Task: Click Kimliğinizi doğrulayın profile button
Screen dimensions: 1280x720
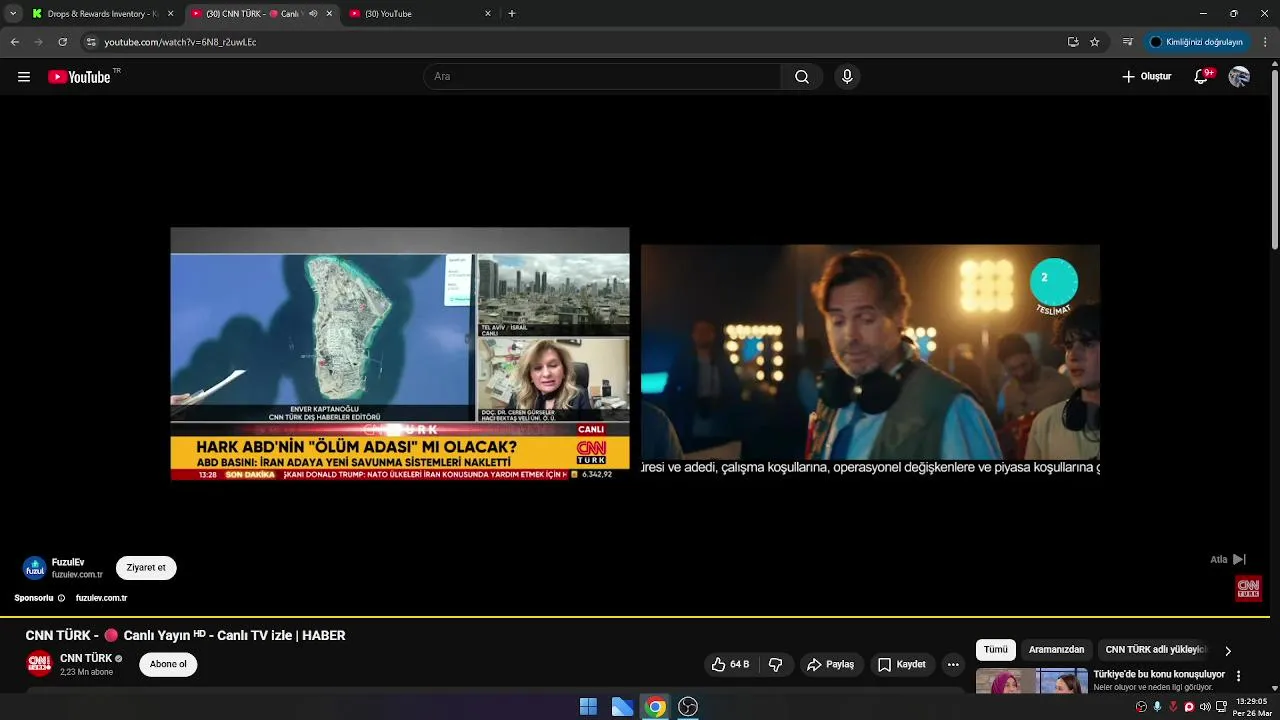Action: coord(1196,42)
